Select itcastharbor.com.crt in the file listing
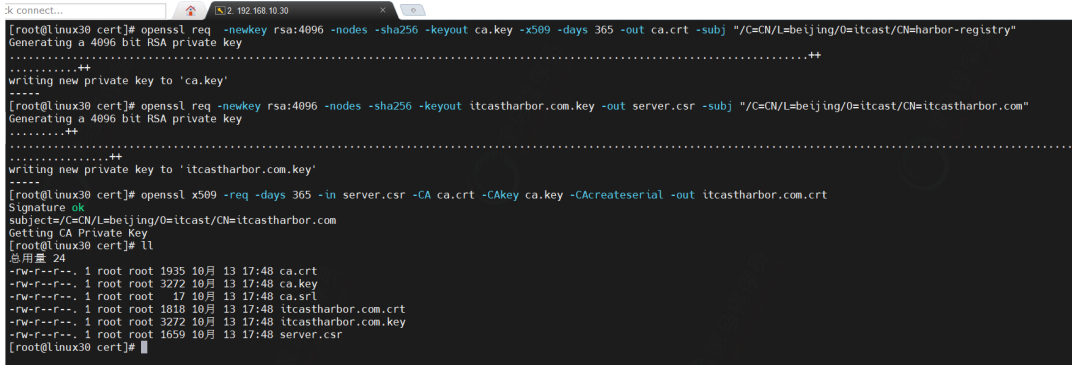Image resolution: width=1072 pixels, height=365 pixels. [343, 309]
